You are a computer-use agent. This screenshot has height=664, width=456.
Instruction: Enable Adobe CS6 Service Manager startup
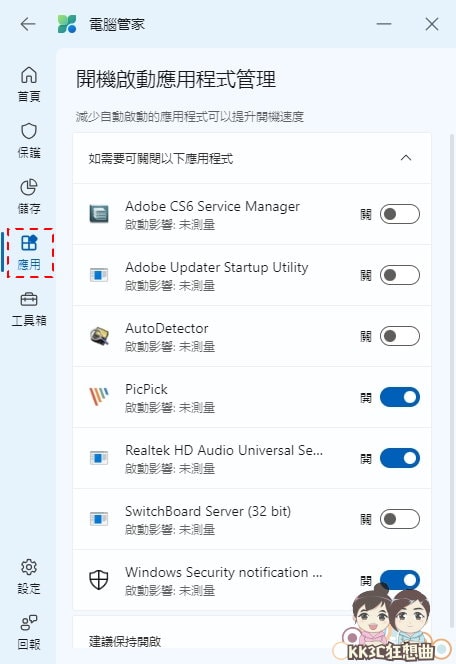click(400, 214)
